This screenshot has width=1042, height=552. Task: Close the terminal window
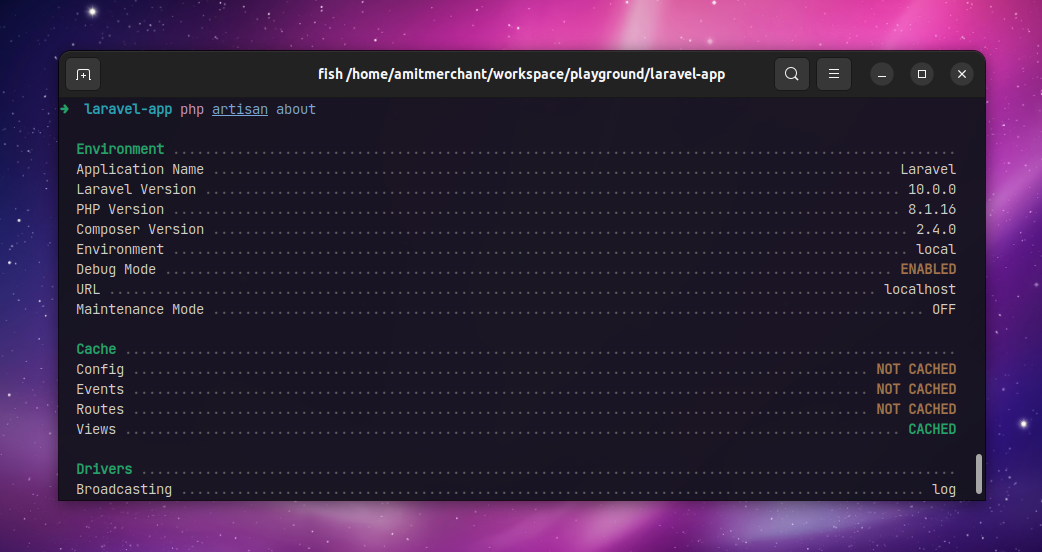(x=962, y=74)
